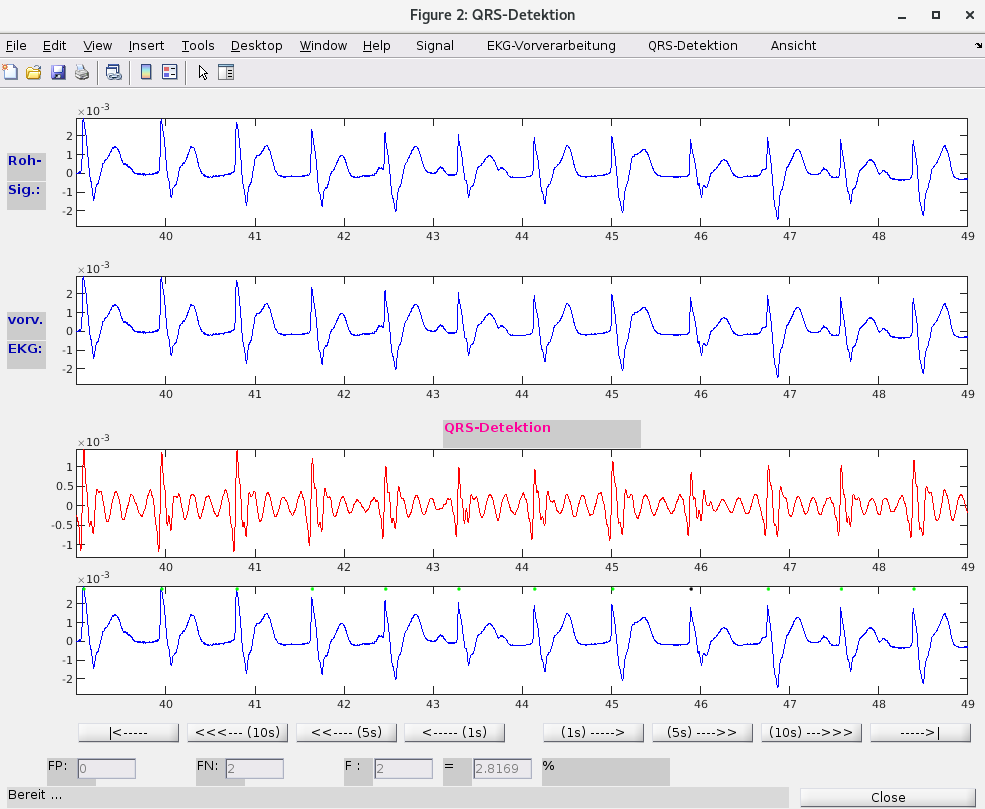
Task: Open the Property Inspector icon
Action: 225,72
